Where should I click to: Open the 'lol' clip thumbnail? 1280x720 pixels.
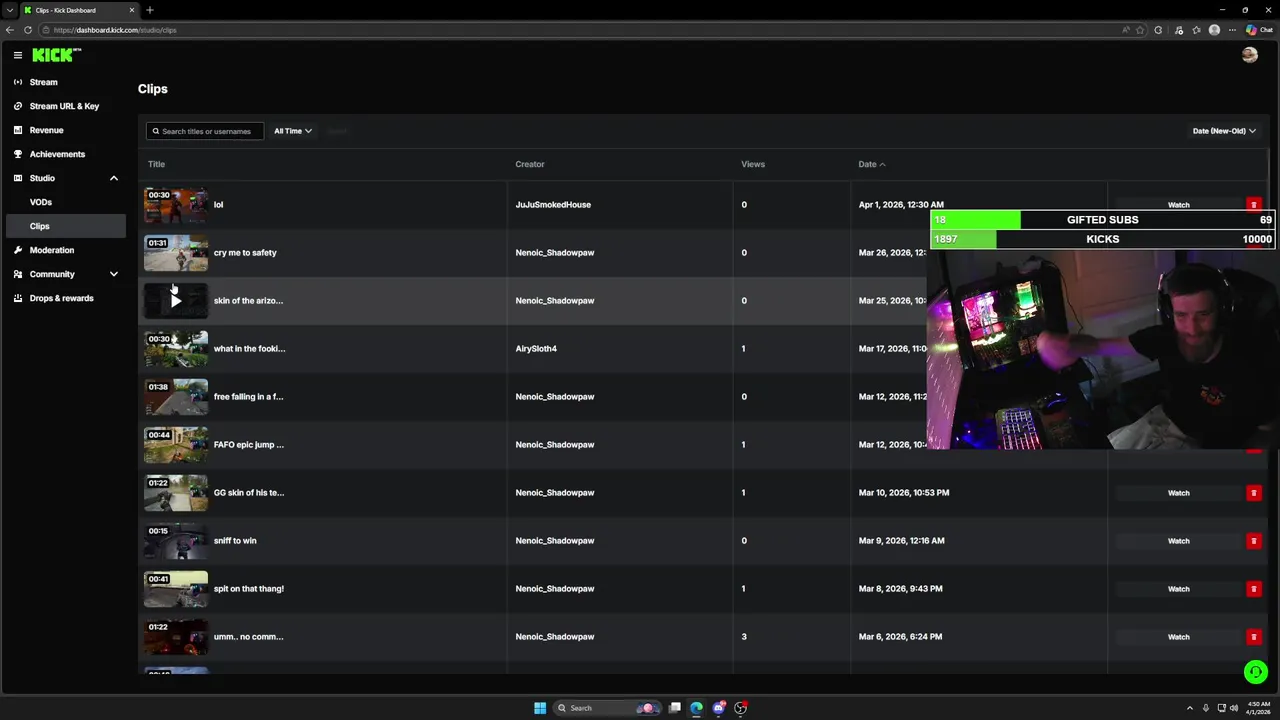(176, 204)
